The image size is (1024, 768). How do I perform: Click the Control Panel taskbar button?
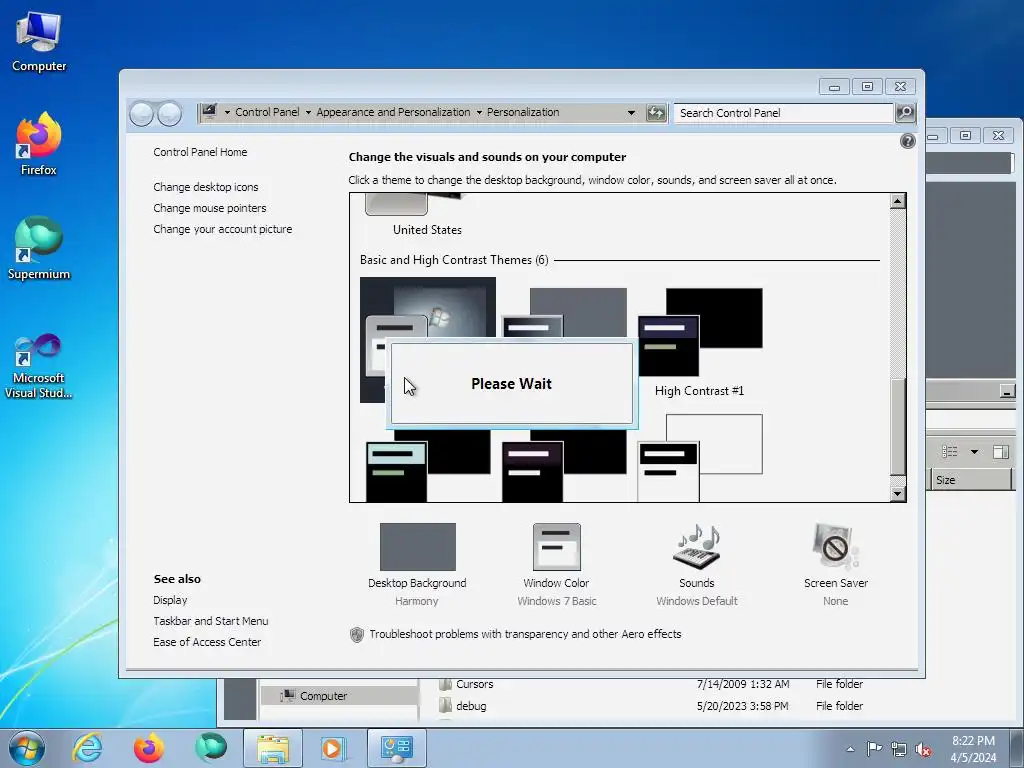(x=396, y=748)
